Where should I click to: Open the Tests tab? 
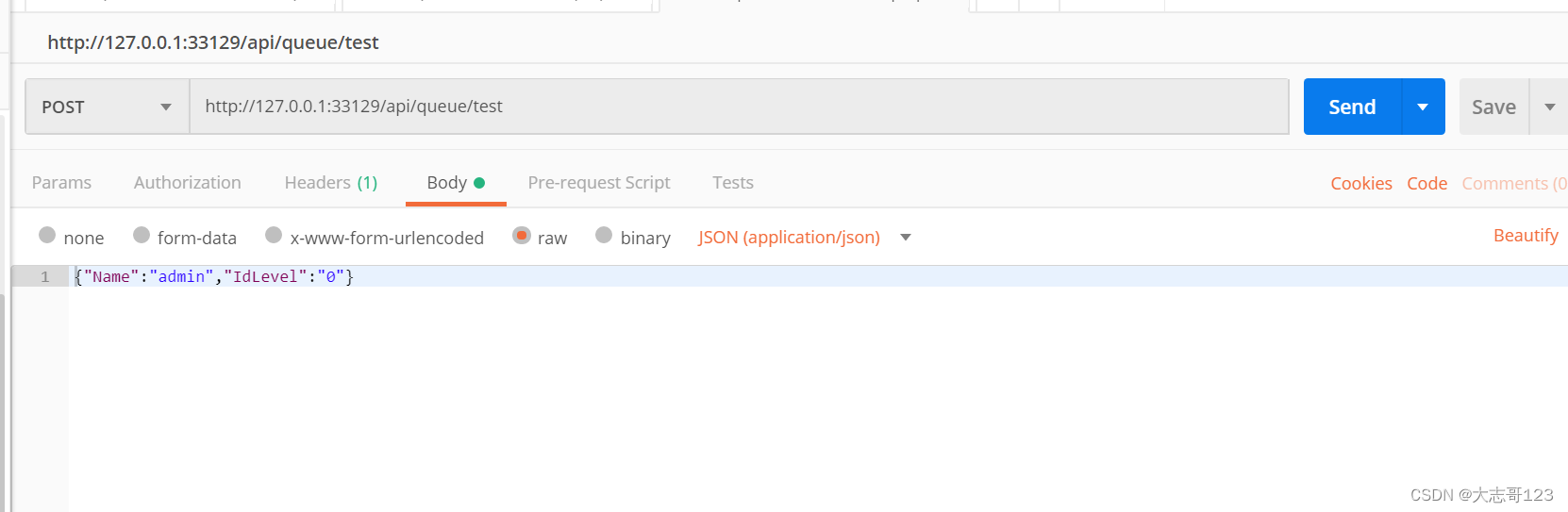point(733,183)
